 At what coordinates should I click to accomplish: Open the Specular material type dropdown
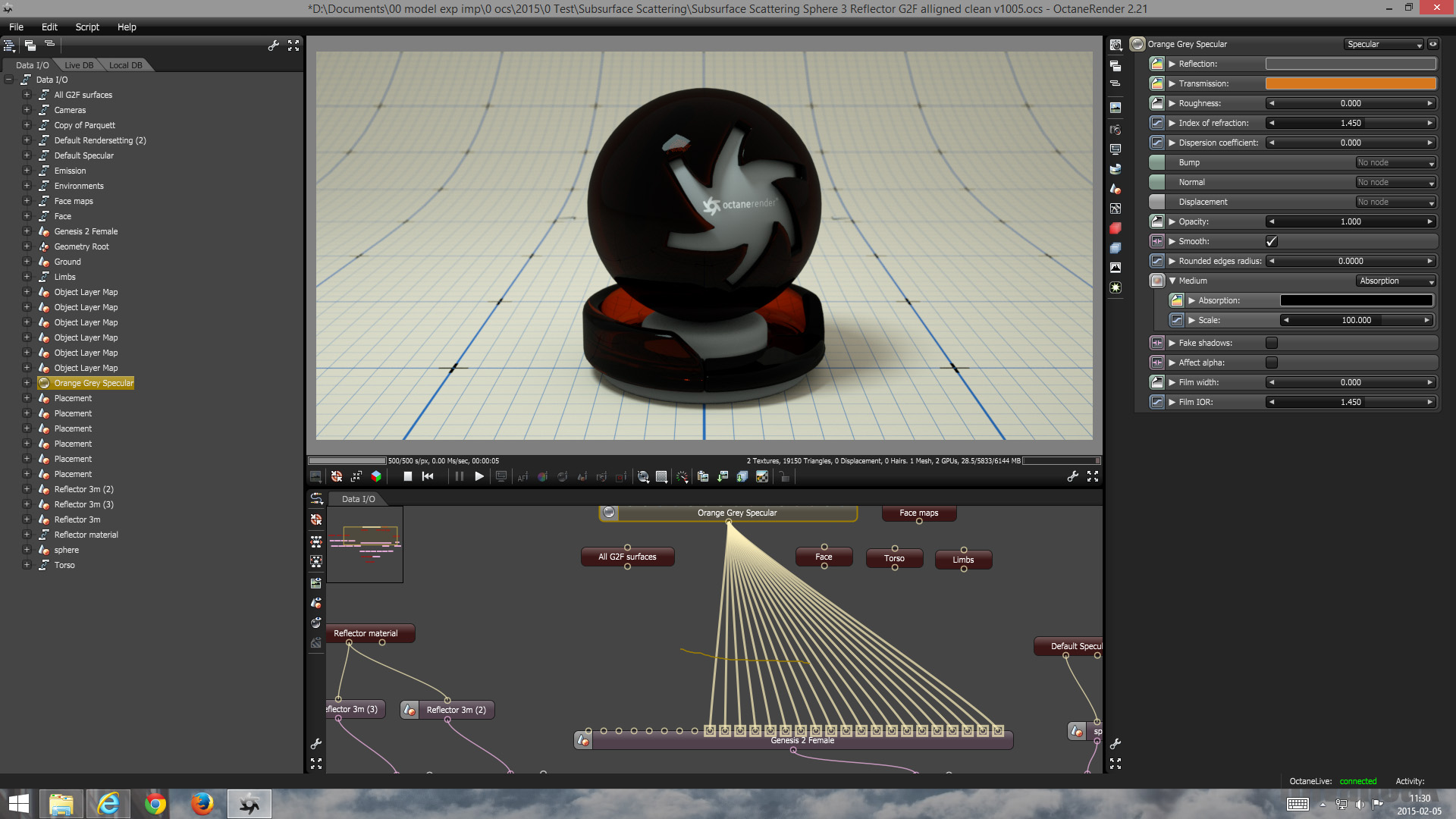pos(1384,44)
